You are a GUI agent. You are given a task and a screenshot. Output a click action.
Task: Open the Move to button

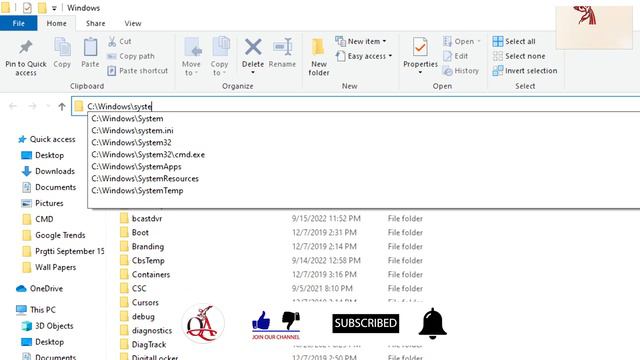click(191, 57)
